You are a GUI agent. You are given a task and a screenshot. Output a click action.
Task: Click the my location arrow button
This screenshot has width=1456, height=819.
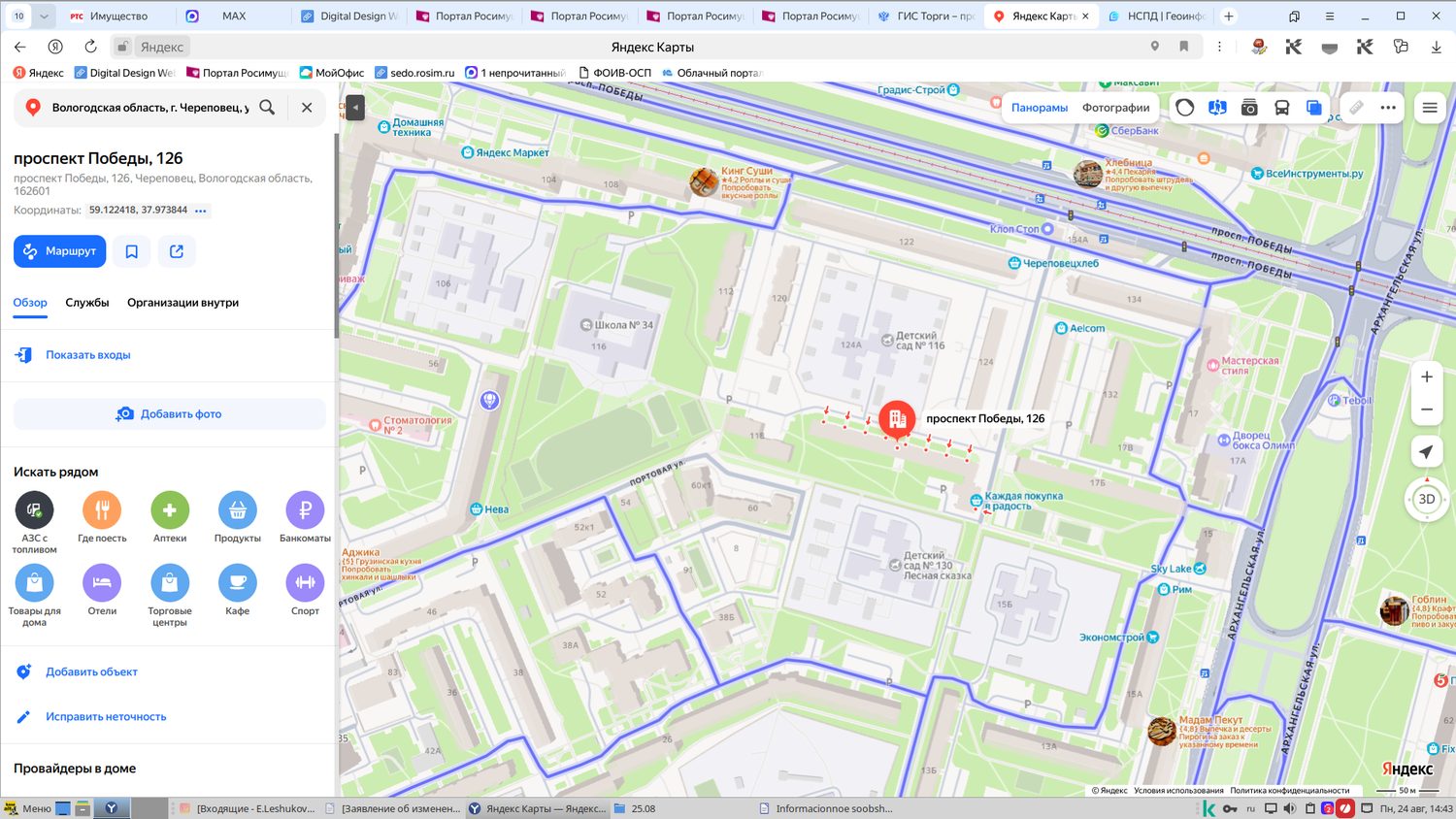1427,452
